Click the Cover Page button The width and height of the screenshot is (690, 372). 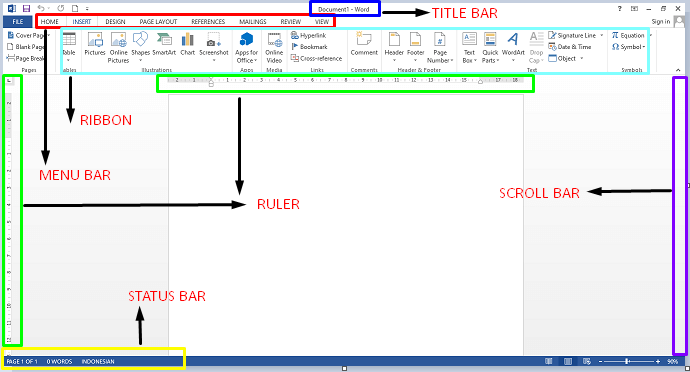(29, 35)
